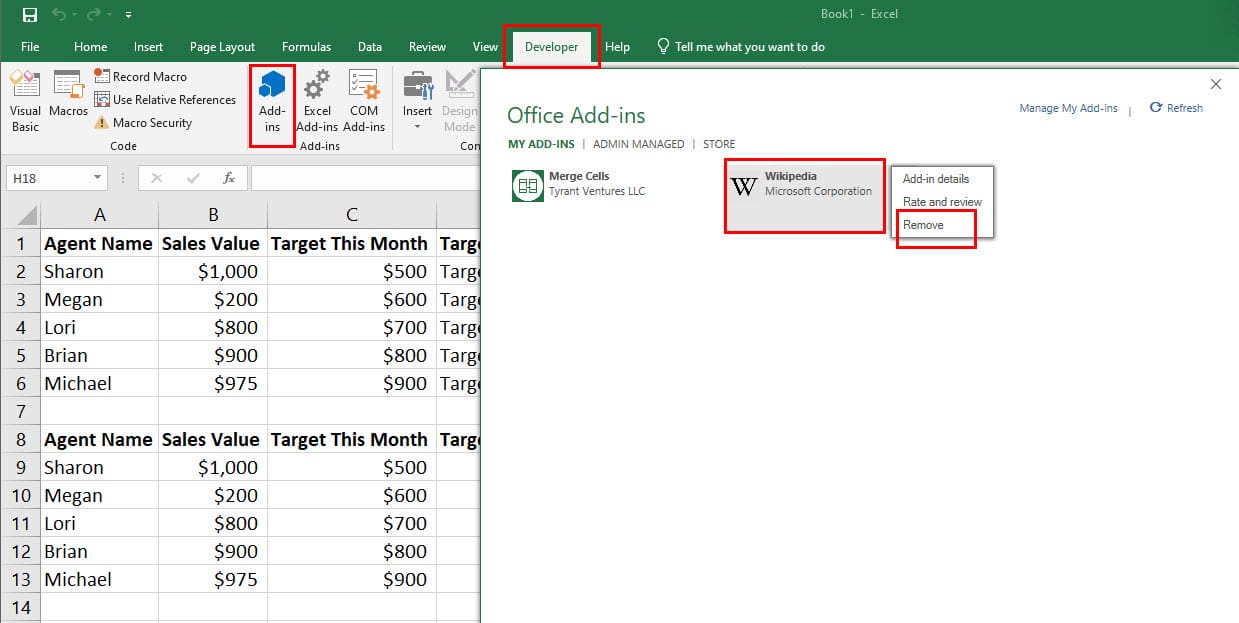Click Refresh in Office Add-ins dialog
The height and width of the screenshot is (623, 1239).
(1177, 108)
